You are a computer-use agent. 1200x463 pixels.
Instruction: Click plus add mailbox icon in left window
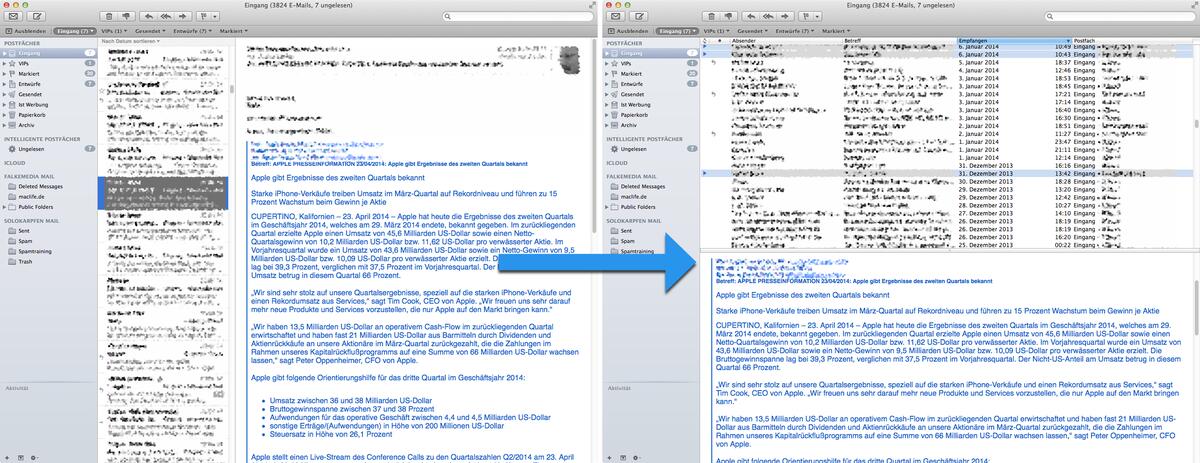point(8,456)
